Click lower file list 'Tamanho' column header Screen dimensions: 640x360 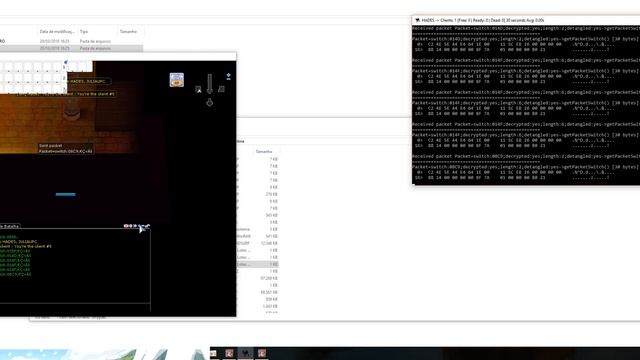tap(264, 151)
